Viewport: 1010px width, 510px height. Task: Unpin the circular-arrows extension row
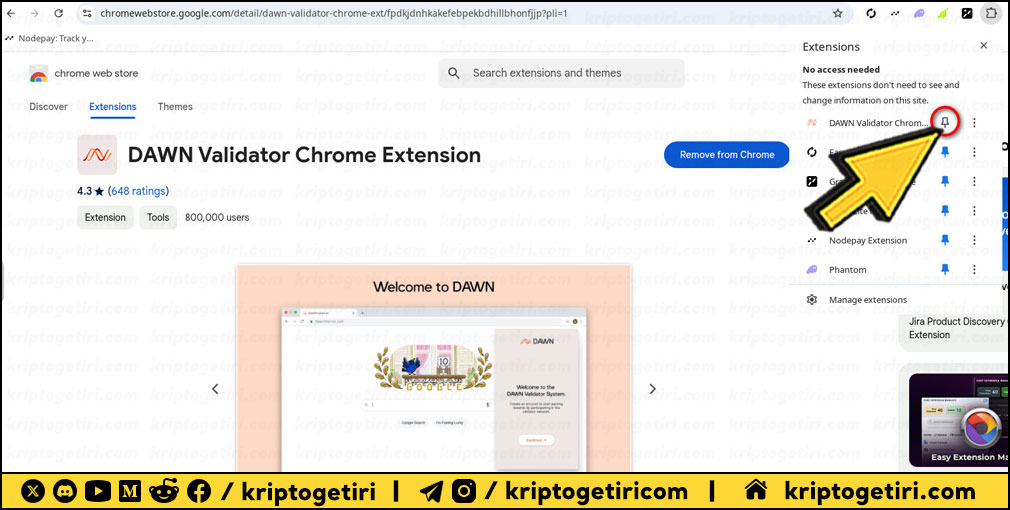[945, 152]
